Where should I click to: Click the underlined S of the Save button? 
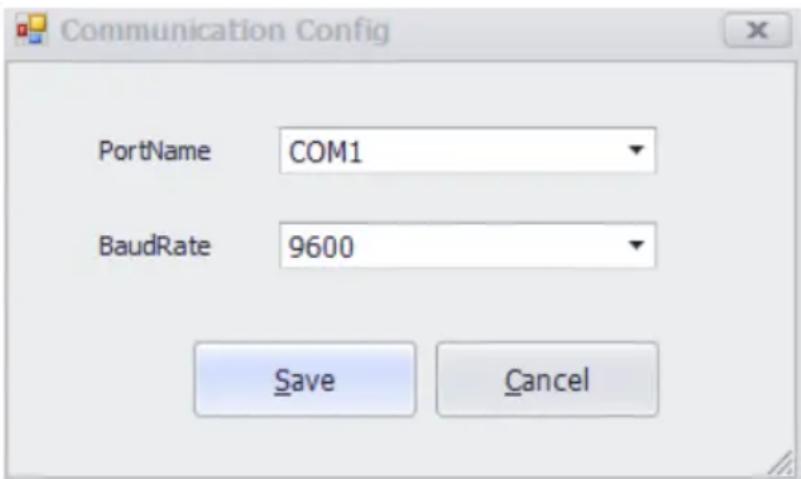[282, 381]
